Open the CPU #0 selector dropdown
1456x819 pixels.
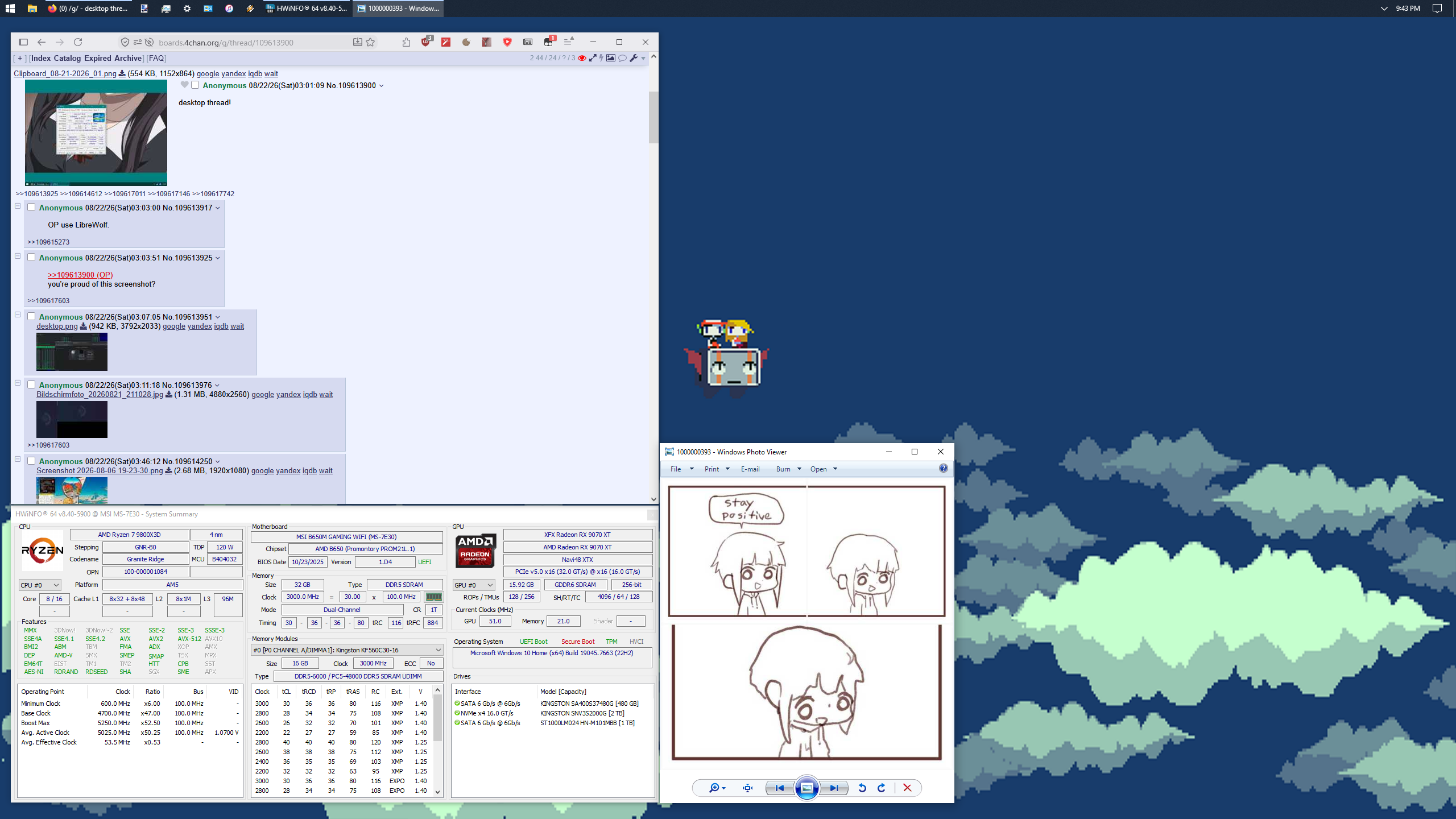[x=40, y=585]
